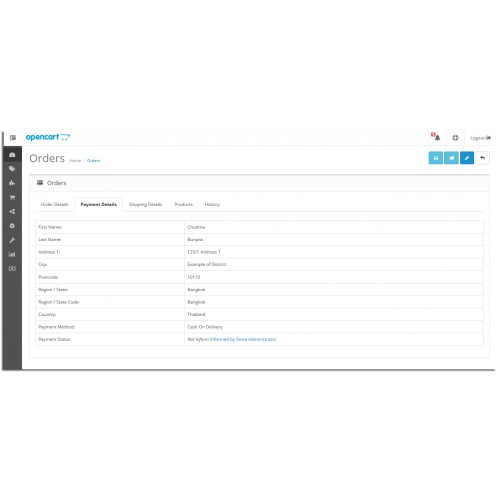Open the notifications bell dropdown
Screen dimensions: 500x500
[x=436, y=137]
